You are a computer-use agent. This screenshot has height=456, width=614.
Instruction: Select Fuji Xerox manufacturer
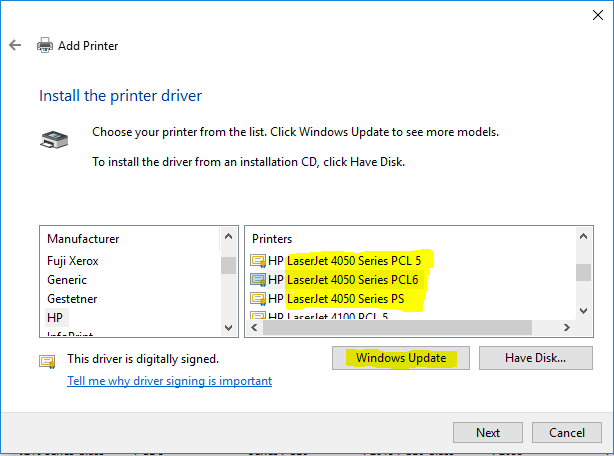click(73, 261)
